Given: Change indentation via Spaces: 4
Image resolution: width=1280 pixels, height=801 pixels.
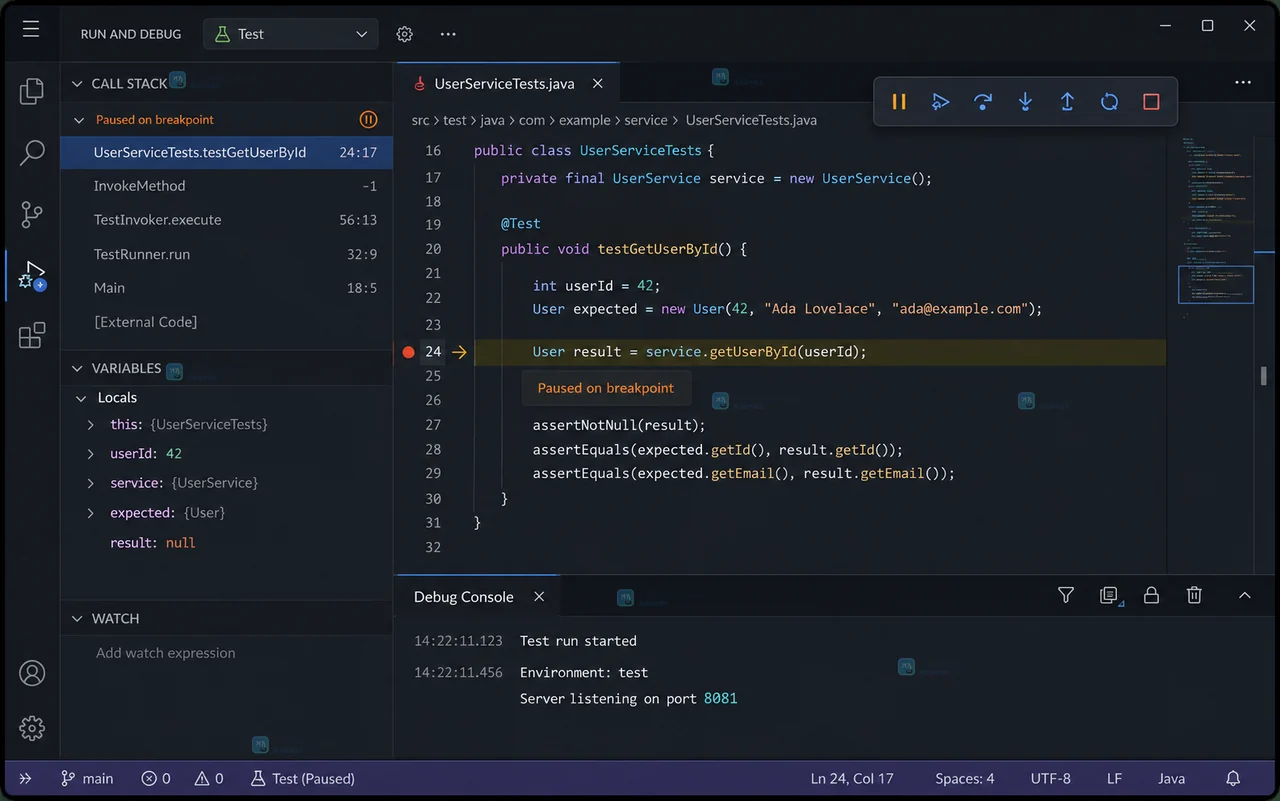Looking at the screenshot, I should coord(965,778).
